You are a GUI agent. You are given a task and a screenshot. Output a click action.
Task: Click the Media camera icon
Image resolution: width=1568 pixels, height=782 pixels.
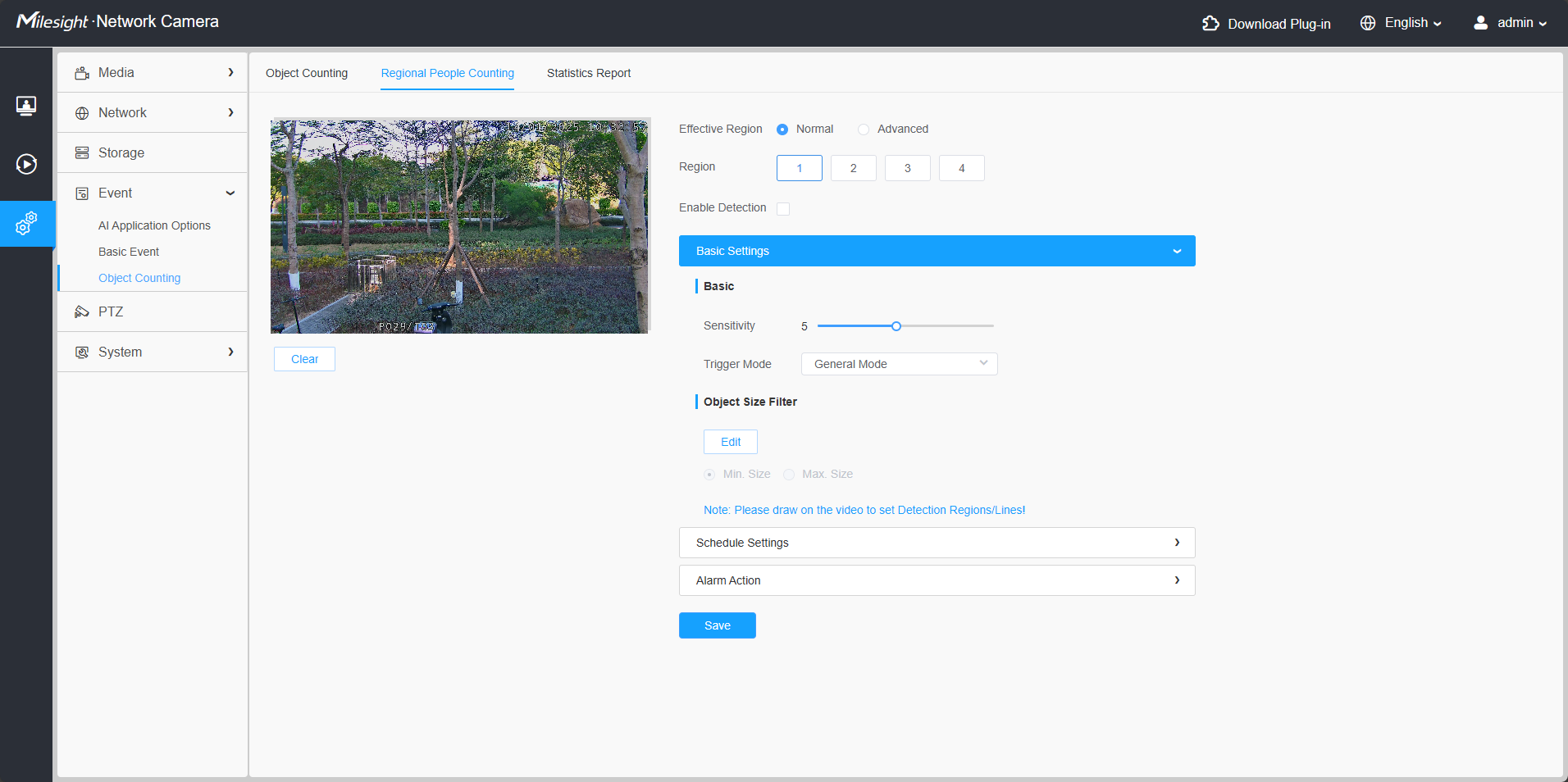point(82,73)
